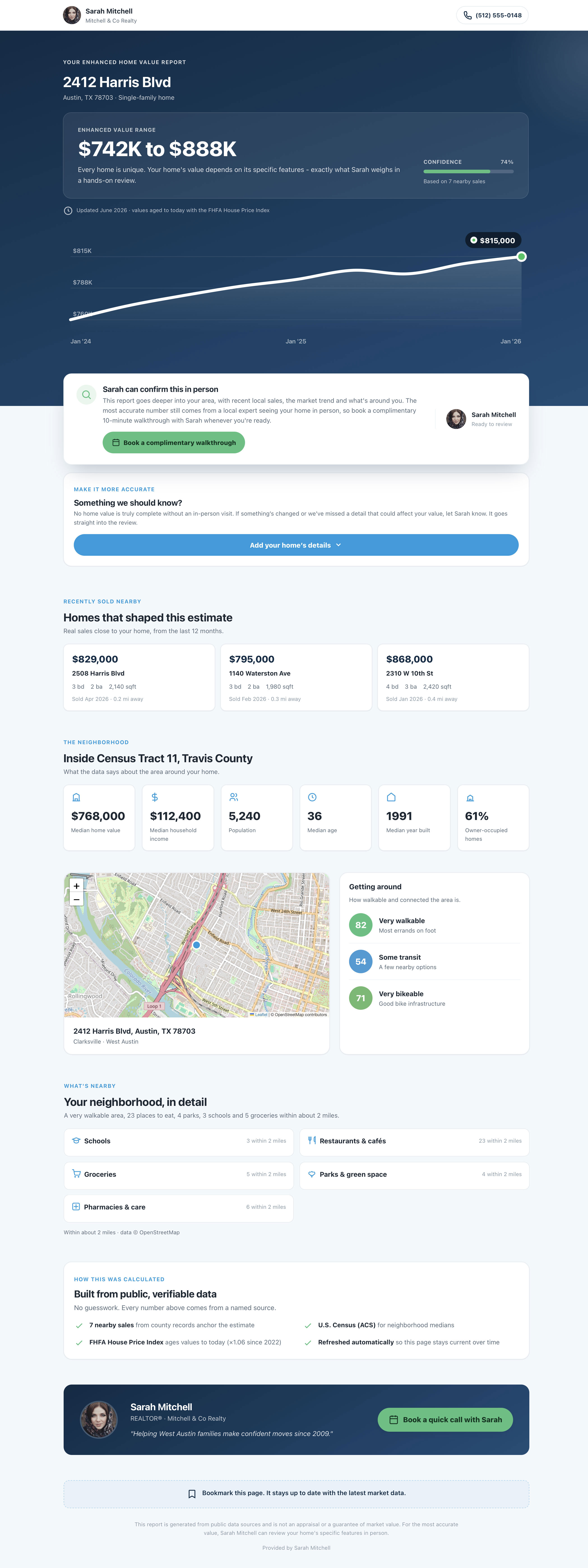The height and width of the screenshot is (1568, 588).
Task: Click the 'Provided by Sarah Mitchell' footer text
Action: click(296, 1548)
